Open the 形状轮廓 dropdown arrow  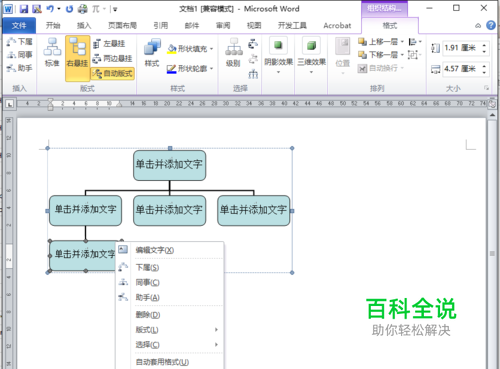(212, 69)
